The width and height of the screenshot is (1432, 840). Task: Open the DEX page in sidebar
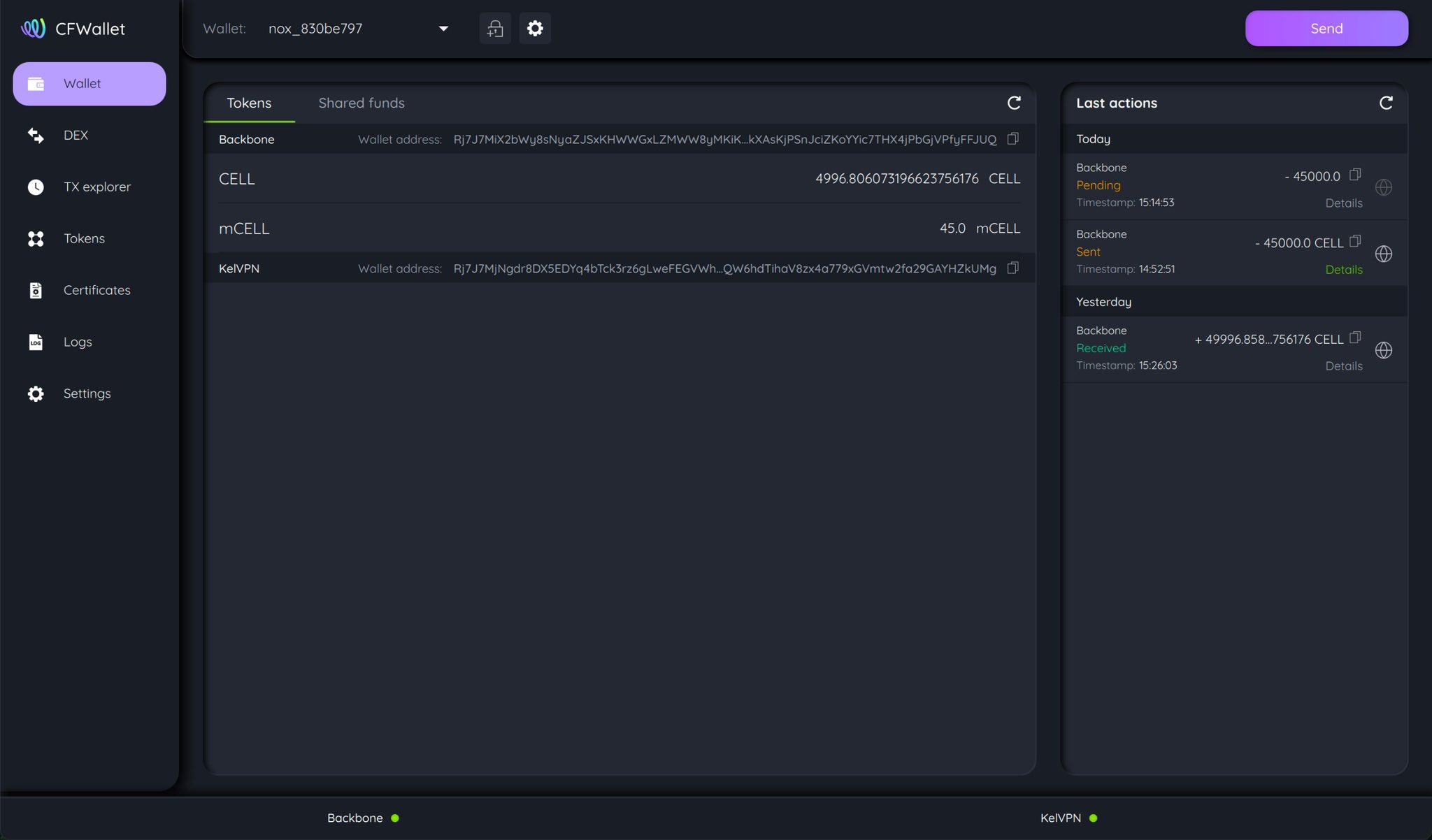76,136
